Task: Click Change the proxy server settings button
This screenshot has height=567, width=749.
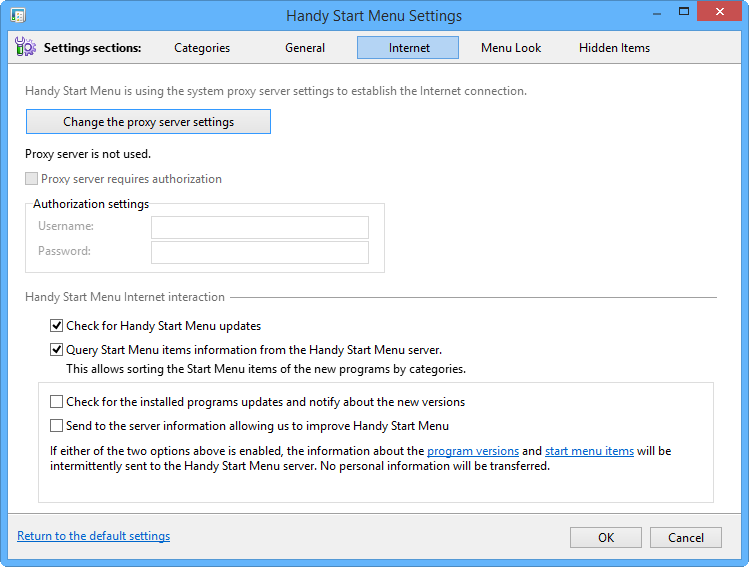Action: [149, 122]
